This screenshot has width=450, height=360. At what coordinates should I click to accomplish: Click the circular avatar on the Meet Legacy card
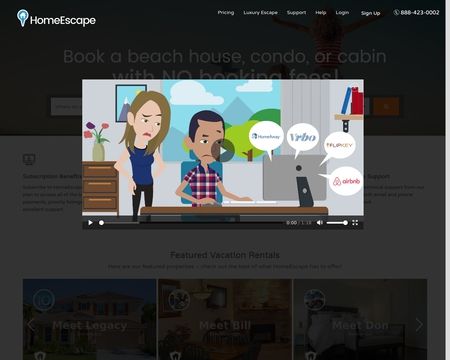coord(44,300)
